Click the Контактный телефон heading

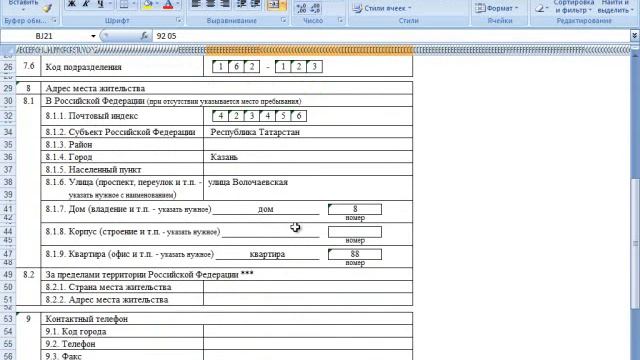[87, 319]
